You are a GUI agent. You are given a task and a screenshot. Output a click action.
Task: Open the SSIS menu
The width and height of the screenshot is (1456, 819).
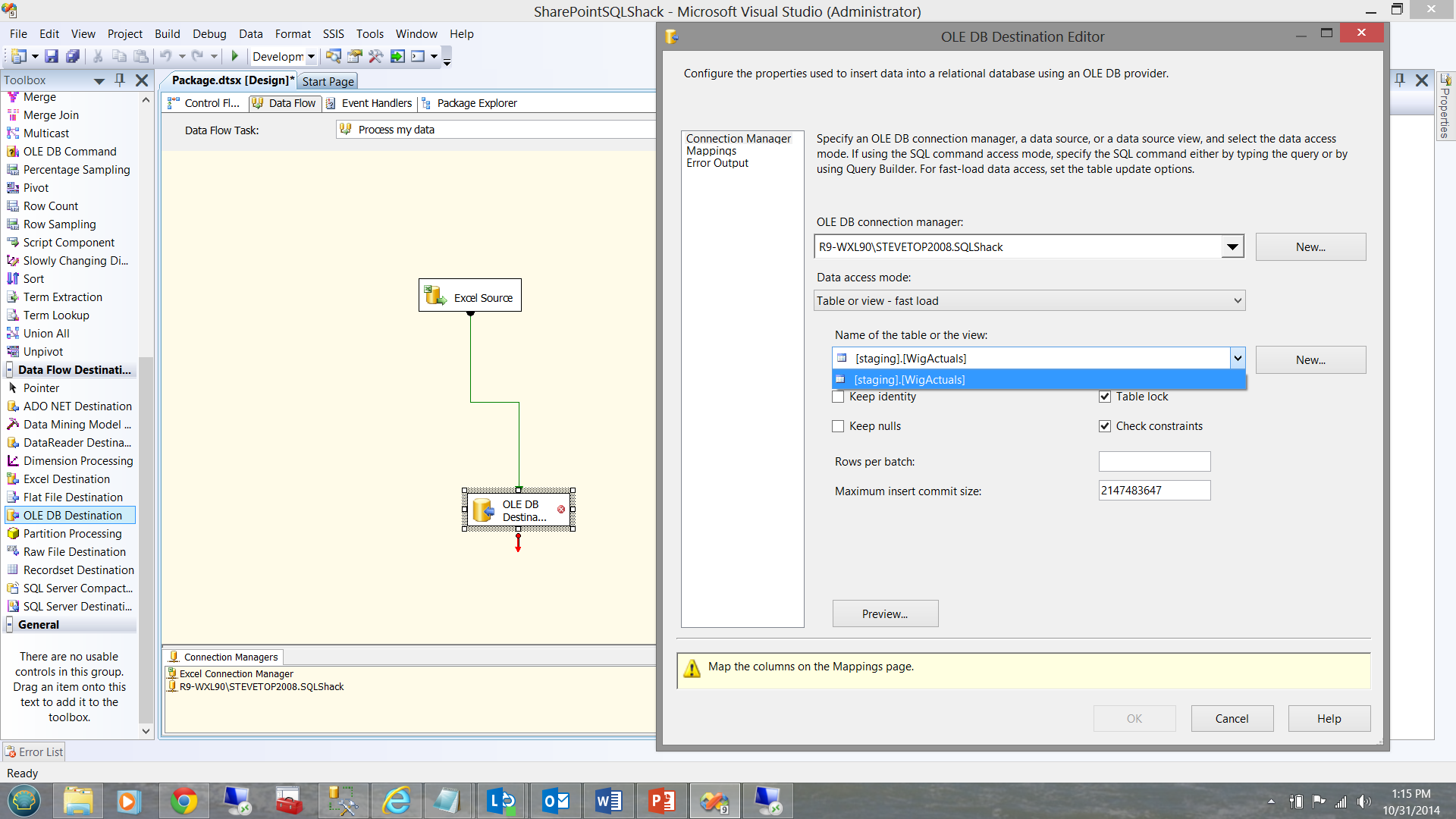[x=333, y=34]
